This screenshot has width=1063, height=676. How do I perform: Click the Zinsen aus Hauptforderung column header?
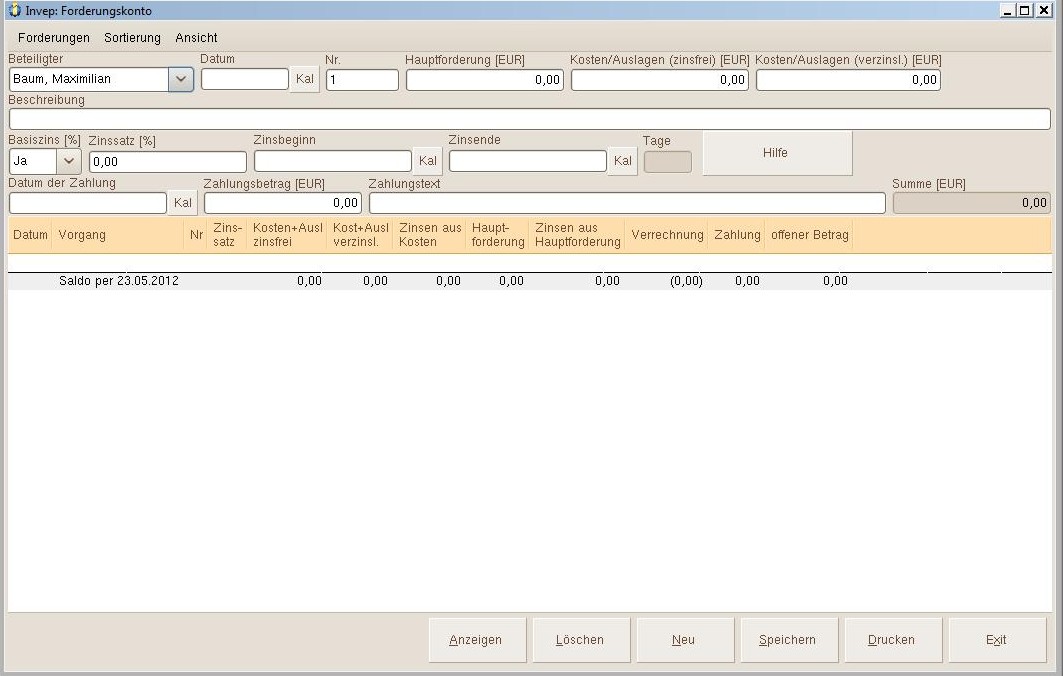tap(578, 235)
